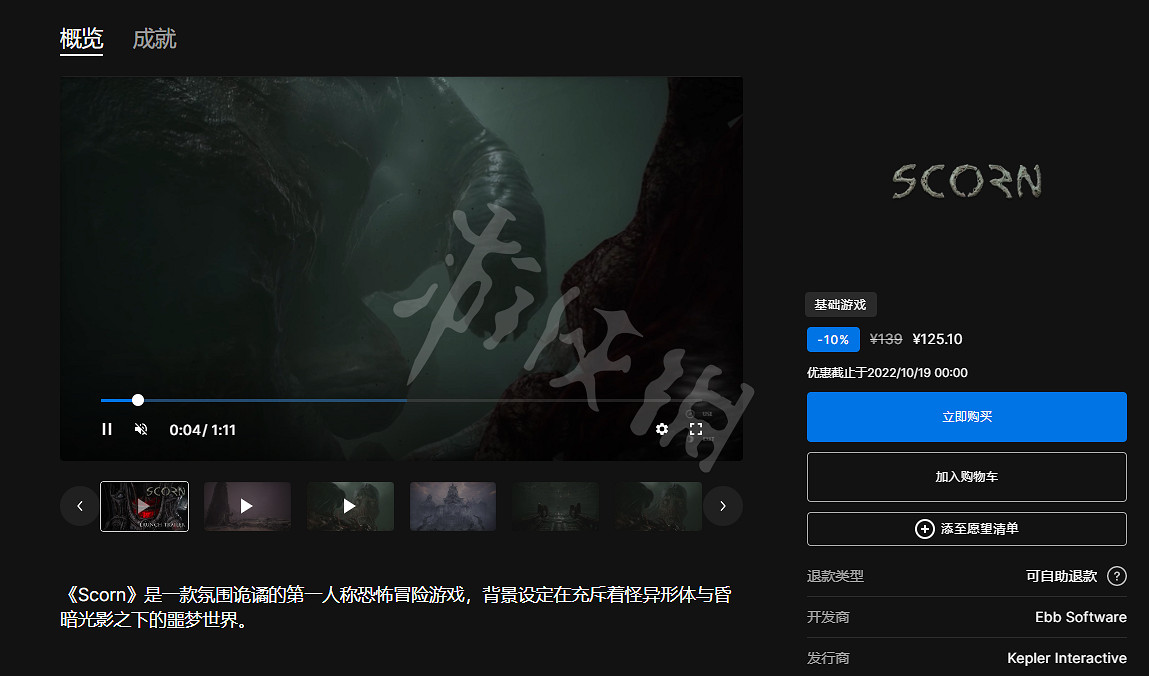Select the 概览 tab
This screenshot has width=1149, height=676.
(x=81, y=39)
